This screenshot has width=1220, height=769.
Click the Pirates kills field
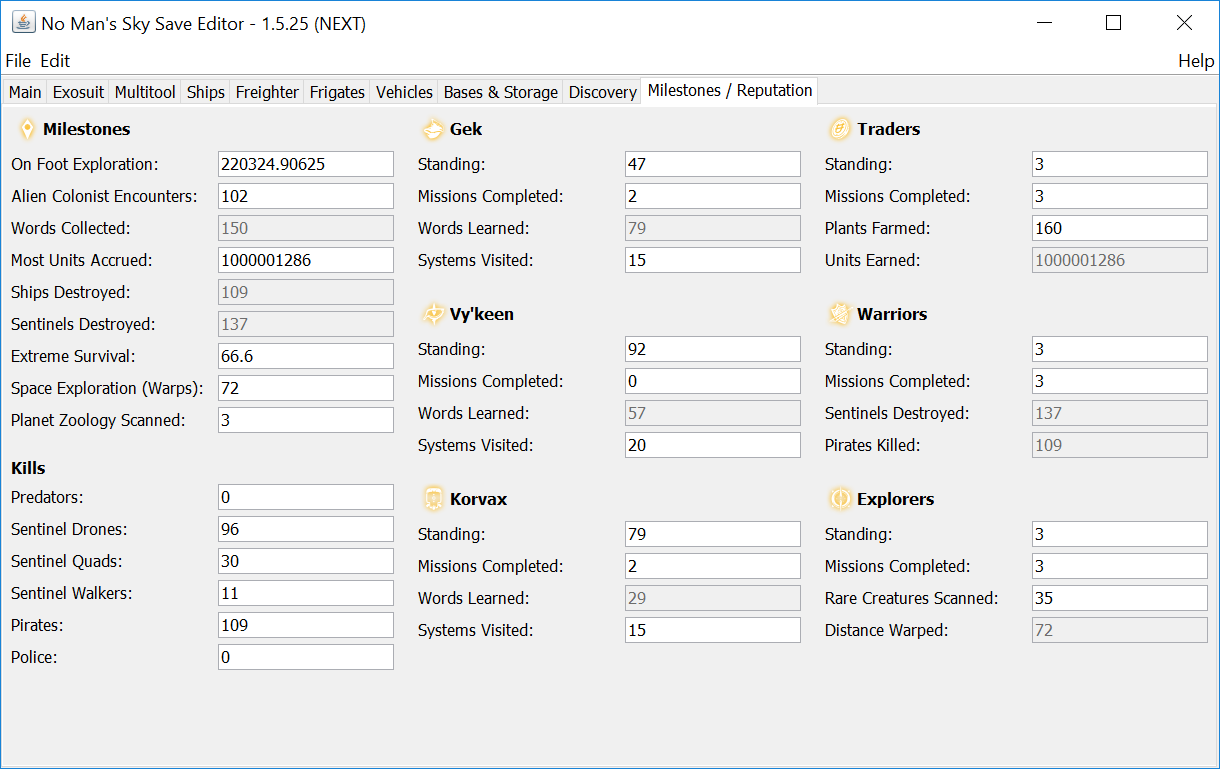pyautogui.click(x=306, y=625)
